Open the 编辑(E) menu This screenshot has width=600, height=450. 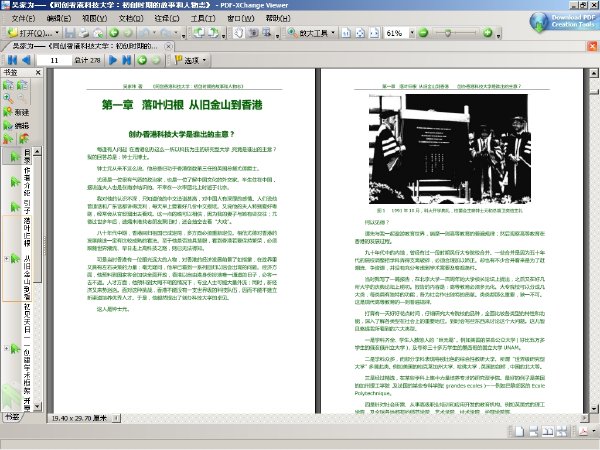pos(59,18)
